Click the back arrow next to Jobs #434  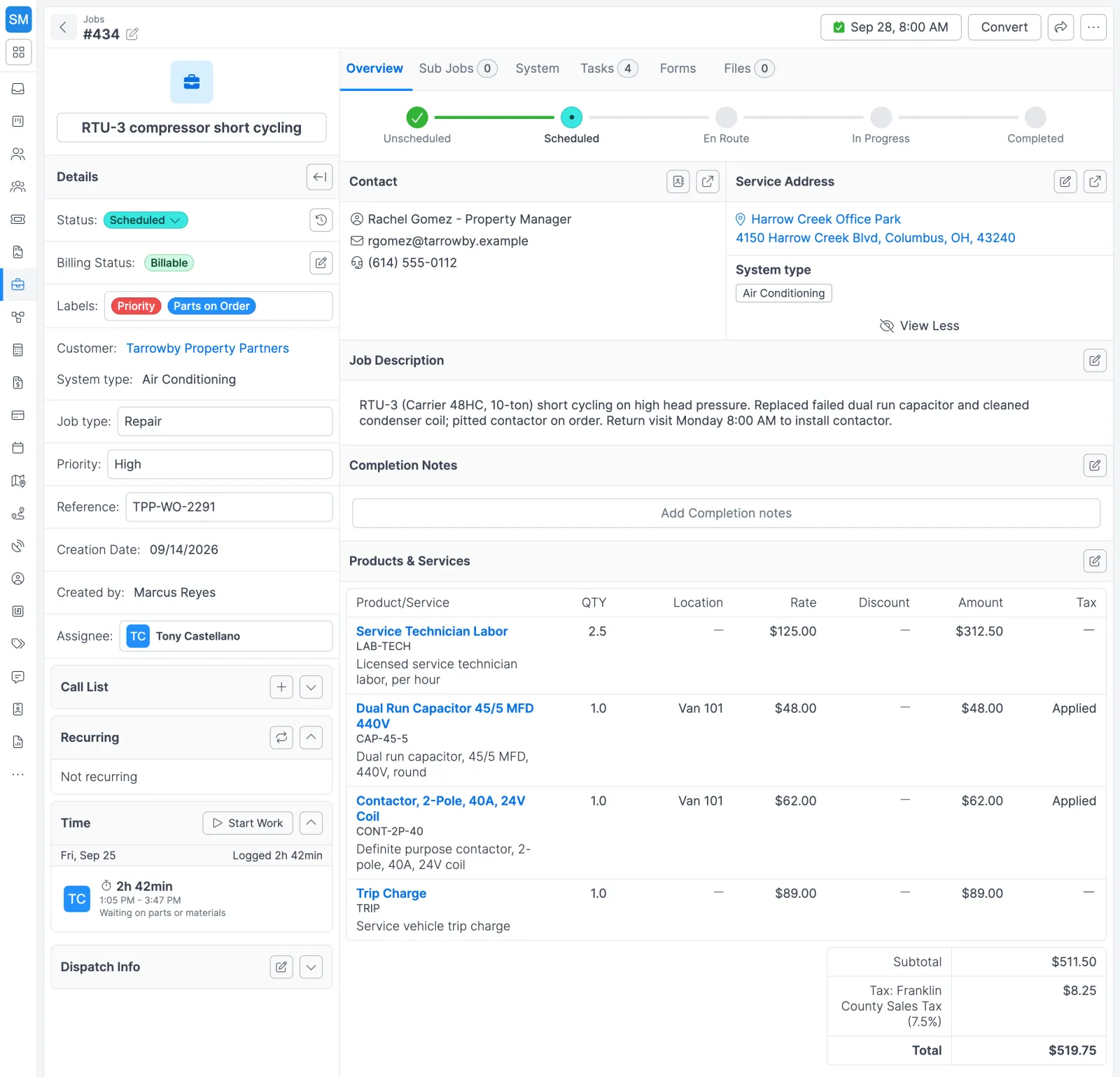click(63, 27)
